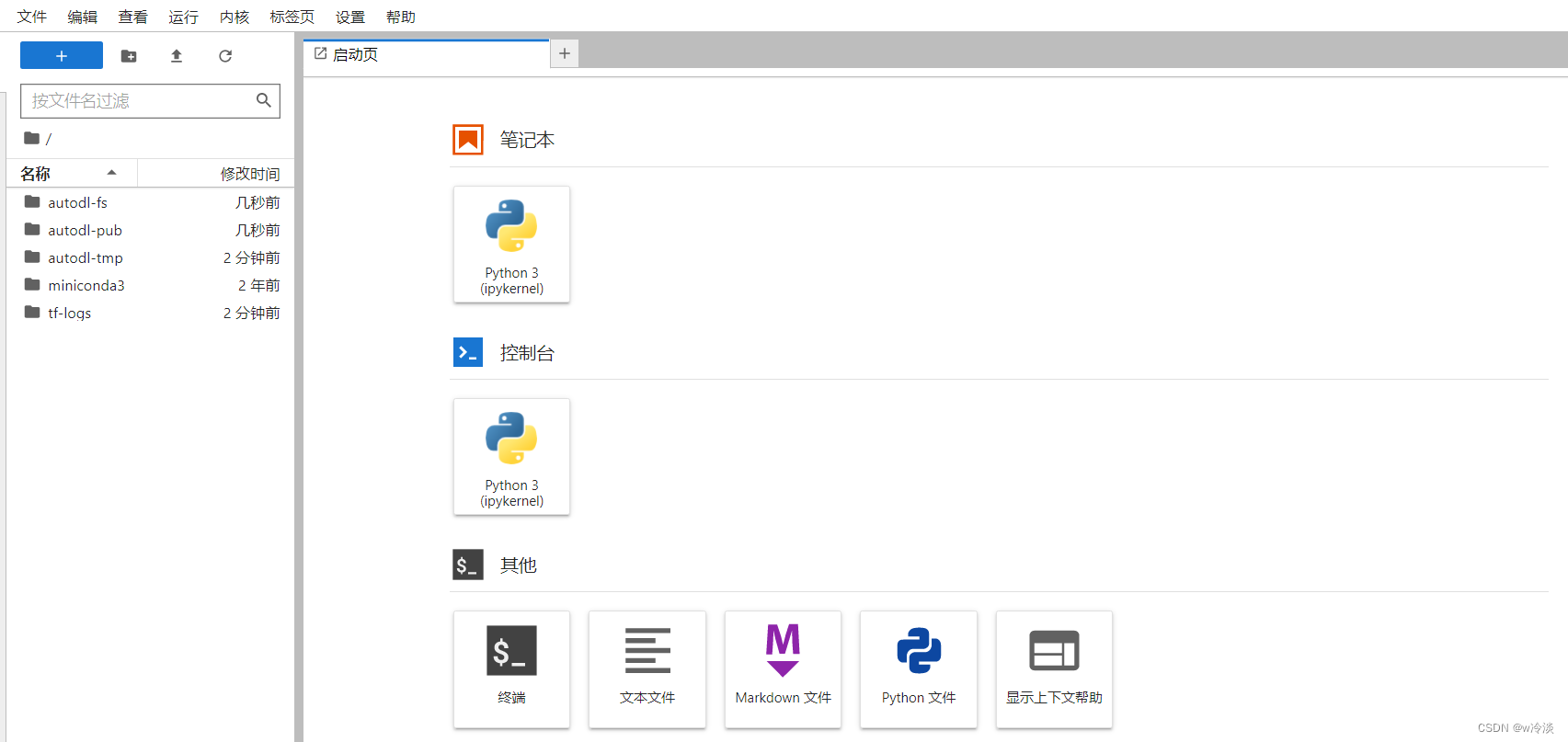Open the 查看 menu
The width and height of the screenshot is (1568, 742).
[133, 17]
